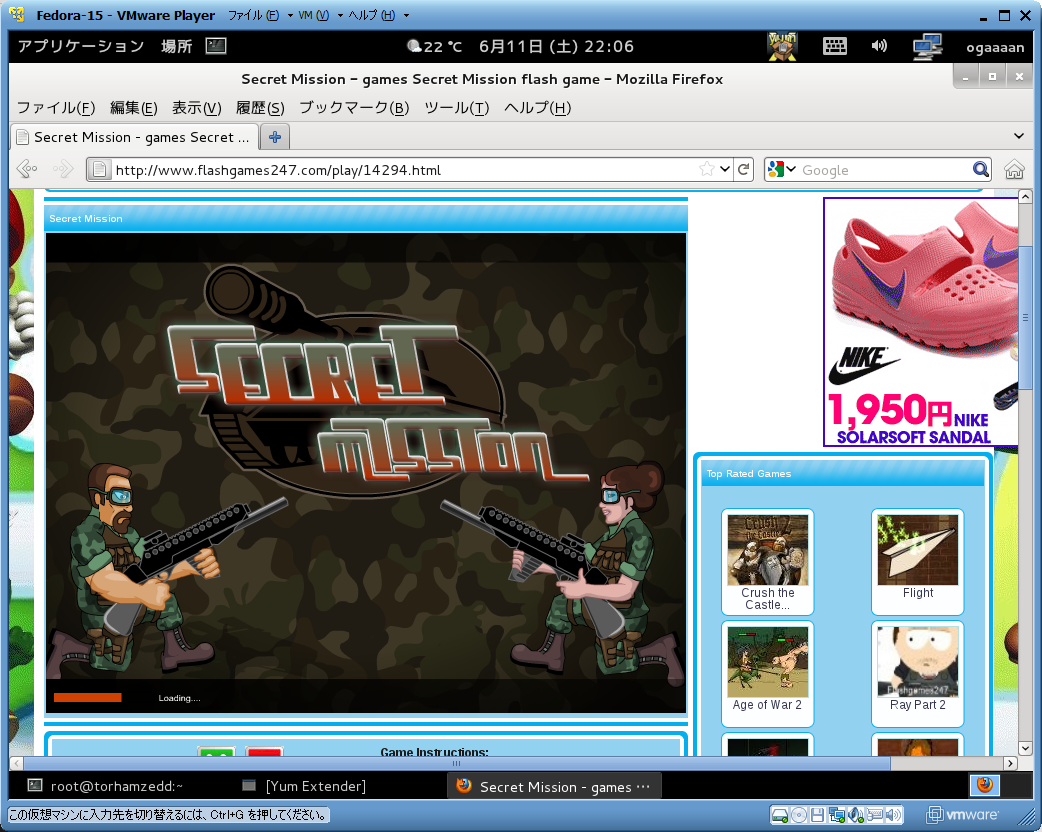Open Firefox ツール(T) menu
The height and width of the screenshot is (832, 1042).
point(457,108)
